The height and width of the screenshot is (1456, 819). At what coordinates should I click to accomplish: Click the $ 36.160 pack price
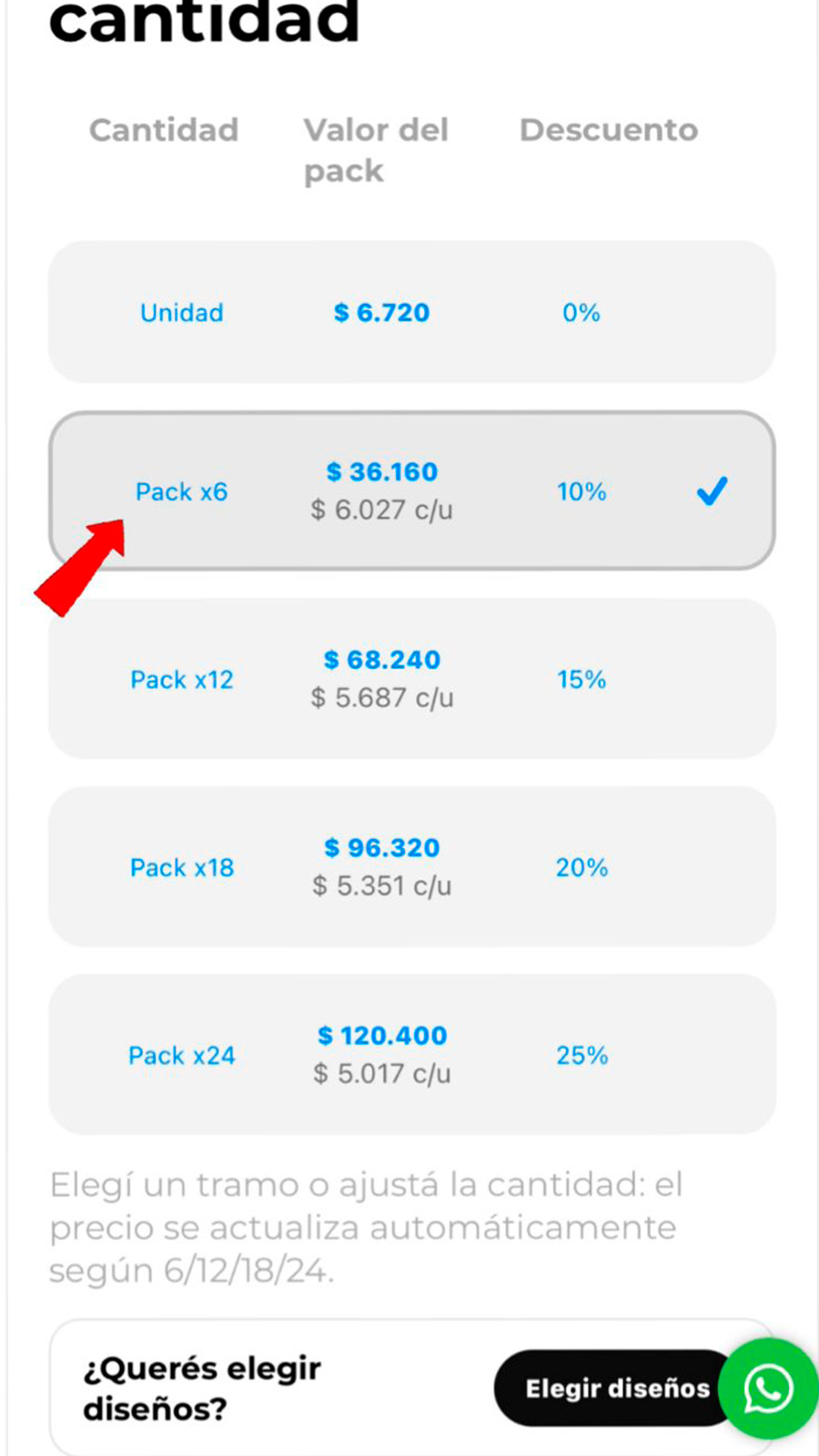tap(382, 472)
